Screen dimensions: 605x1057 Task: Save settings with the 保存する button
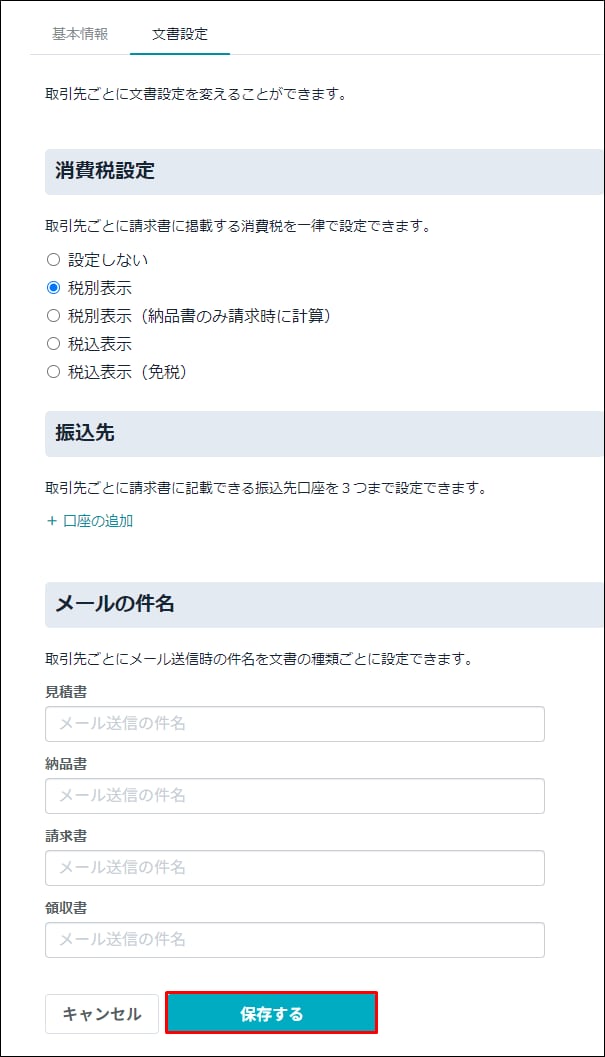point(271,1013)
